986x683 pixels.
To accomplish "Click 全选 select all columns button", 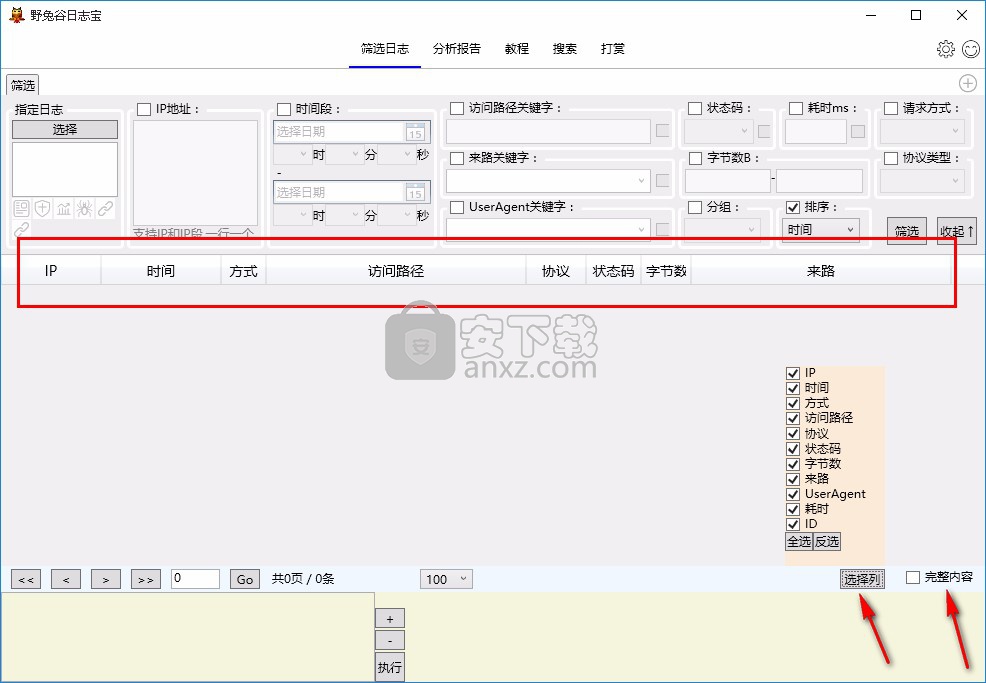I will [x=799, y=541].
